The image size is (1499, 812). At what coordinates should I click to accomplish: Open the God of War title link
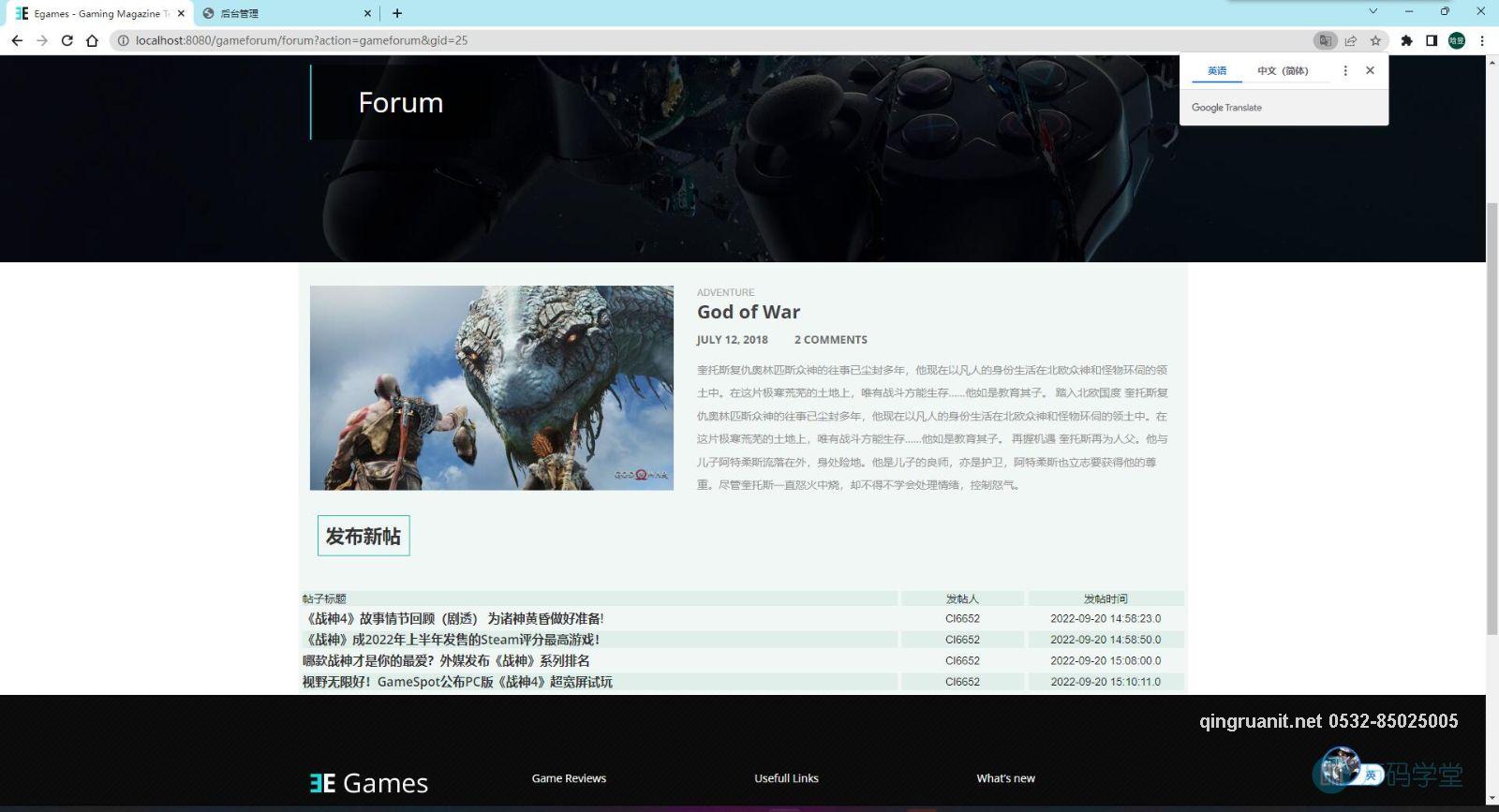tap(749, 312)
